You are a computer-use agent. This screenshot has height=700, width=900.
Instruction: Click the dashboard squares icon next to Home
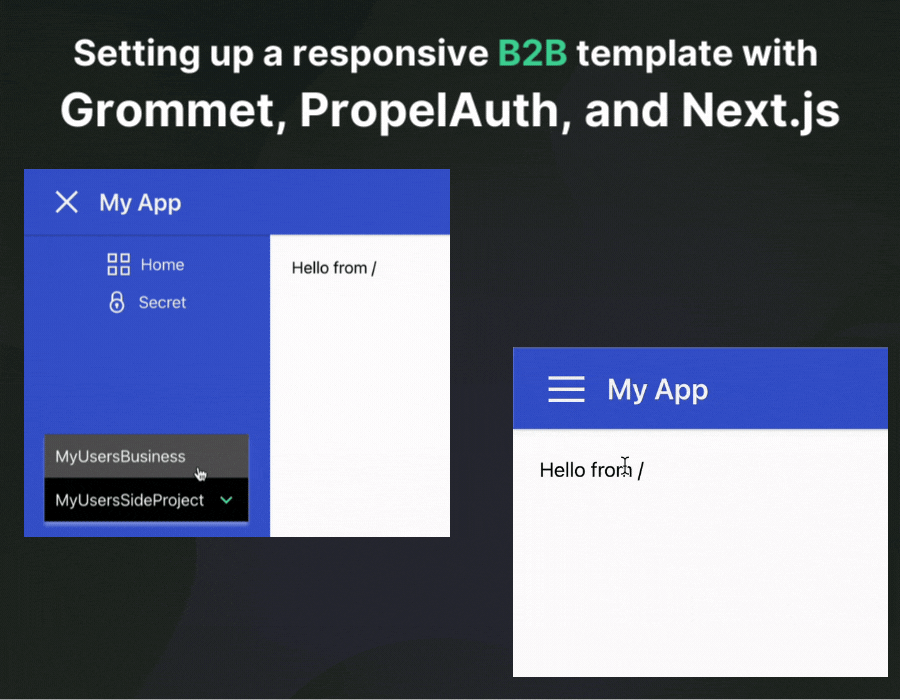[x=117, y=264]
